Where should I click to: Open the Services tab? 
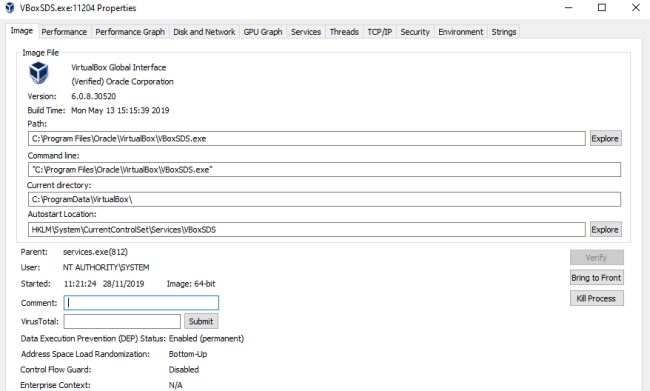tap(306, 32)
